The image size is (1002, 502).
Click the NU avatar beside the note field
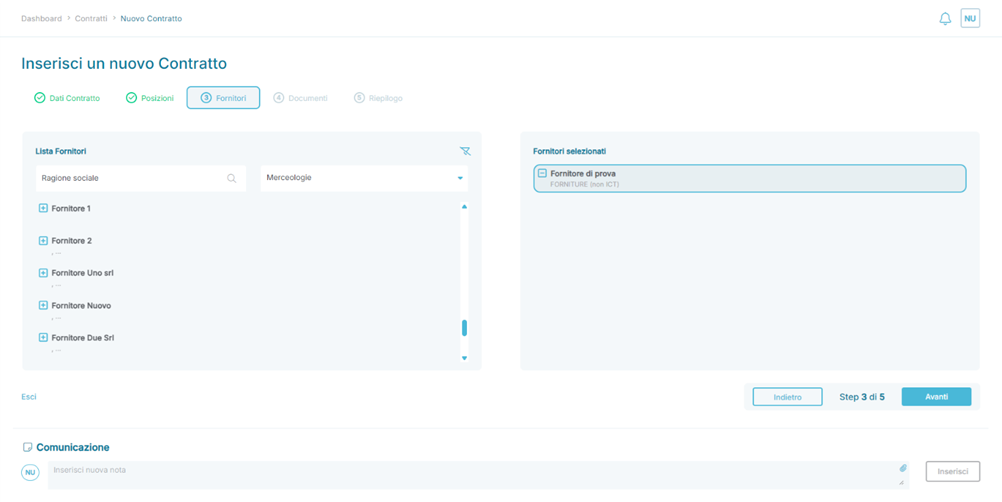tap(30, 472)
